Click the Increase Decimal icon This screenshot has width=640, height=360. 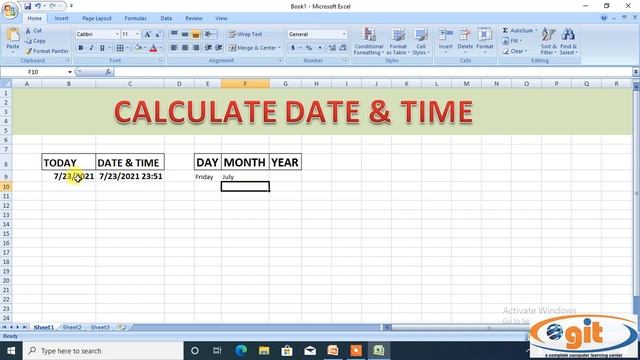click(332, 48)
